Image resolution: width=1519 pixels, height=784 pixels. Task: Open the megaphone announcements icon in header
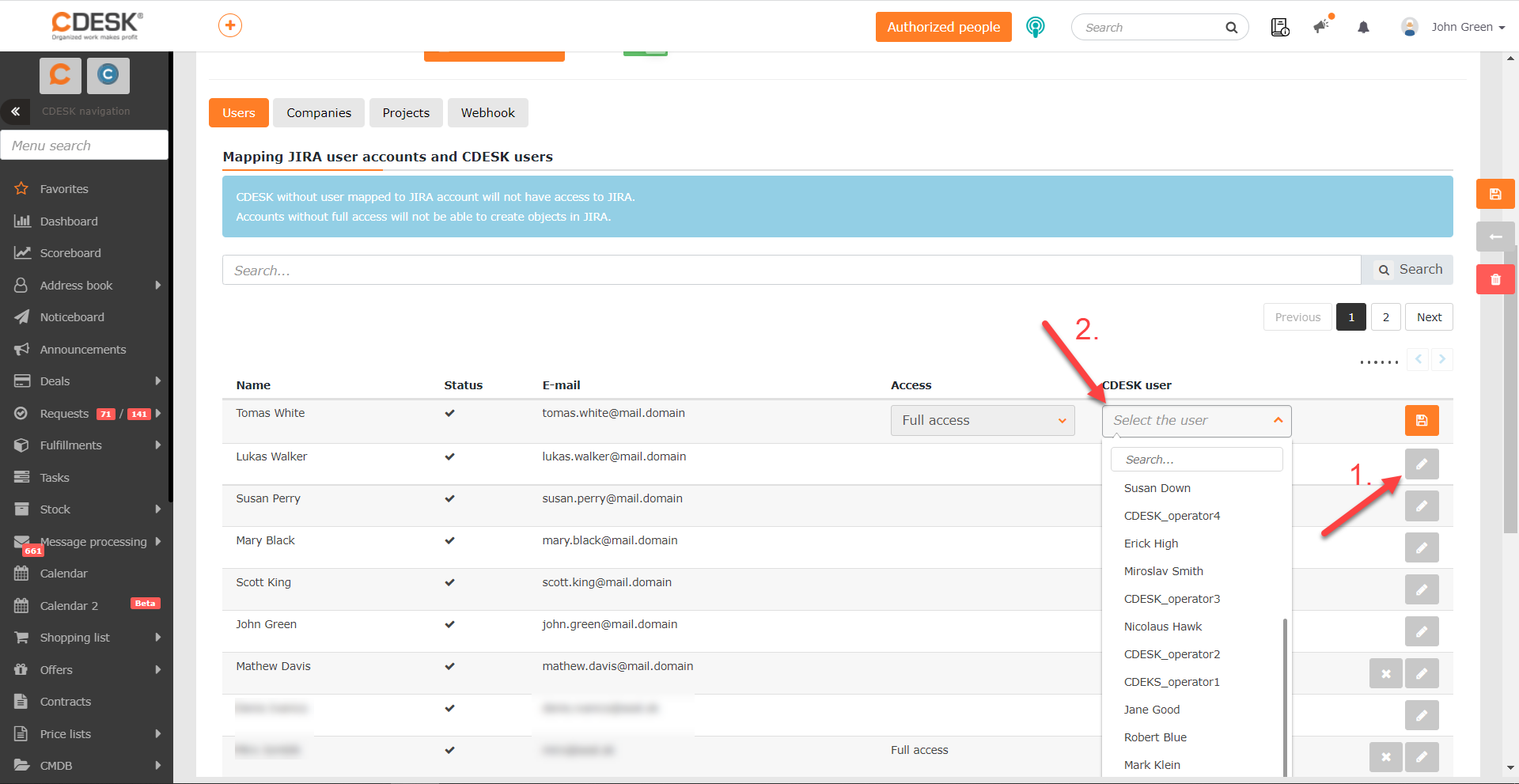[1322, 27]
